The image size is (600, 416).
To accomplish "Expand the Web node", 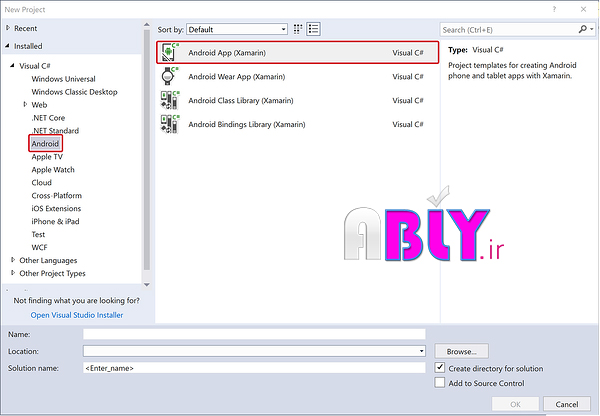I will click(x=25, y=104).
